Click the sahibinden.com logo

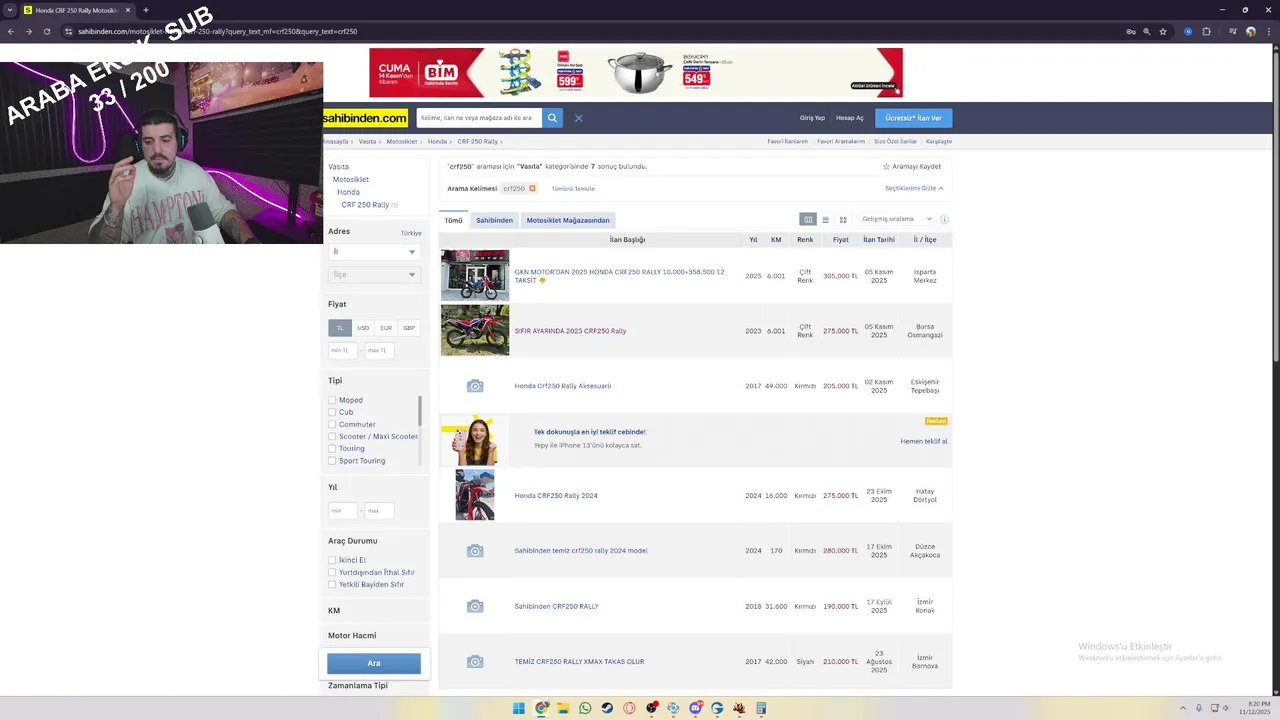coord(365,118)
